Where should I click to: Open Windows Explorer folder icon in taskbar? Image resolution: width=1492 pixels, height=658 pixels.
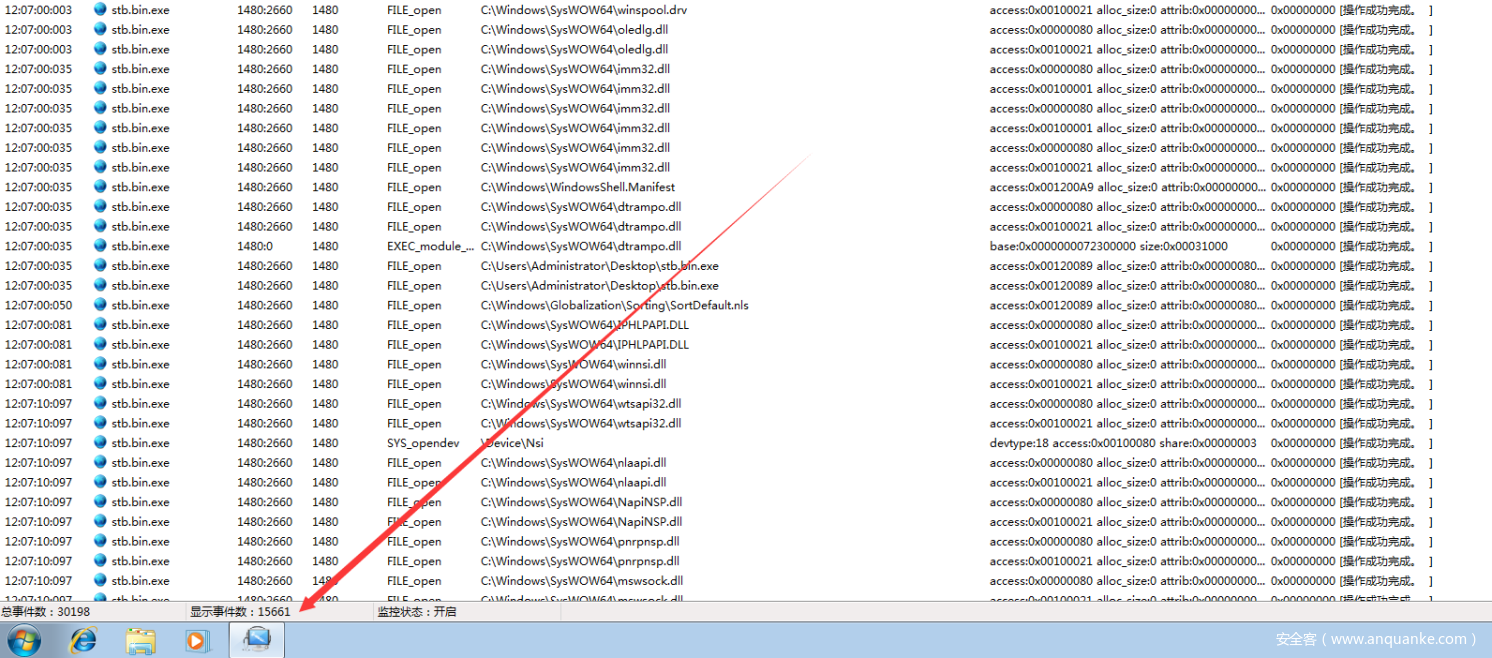coord(141,640)
